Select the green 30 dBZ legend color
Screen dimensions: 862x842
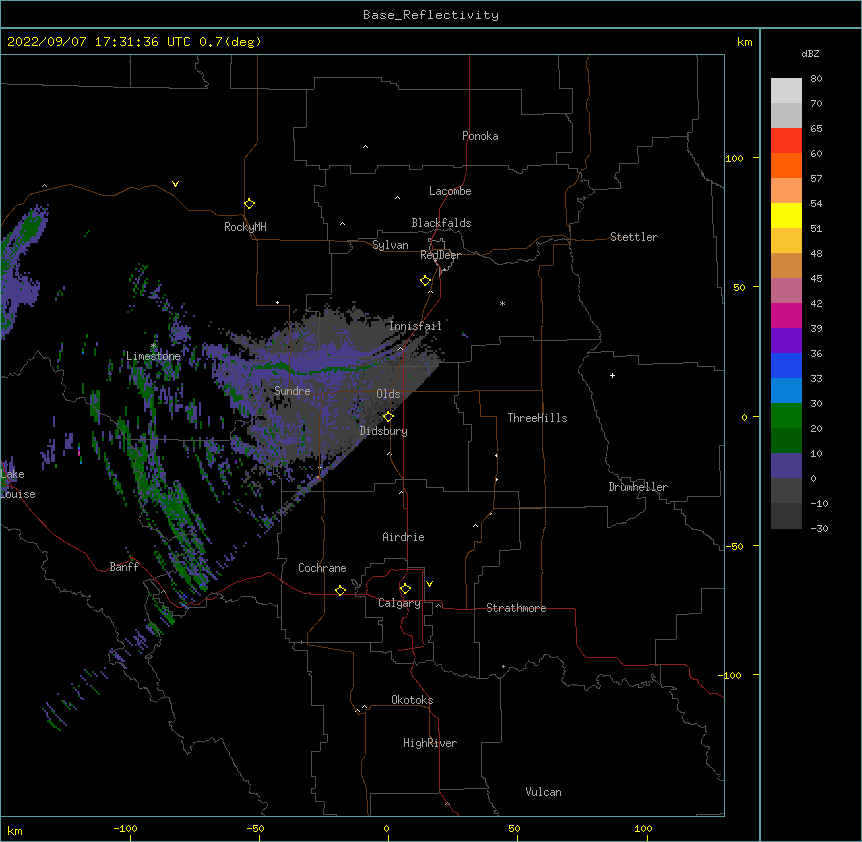click(786, 416)
